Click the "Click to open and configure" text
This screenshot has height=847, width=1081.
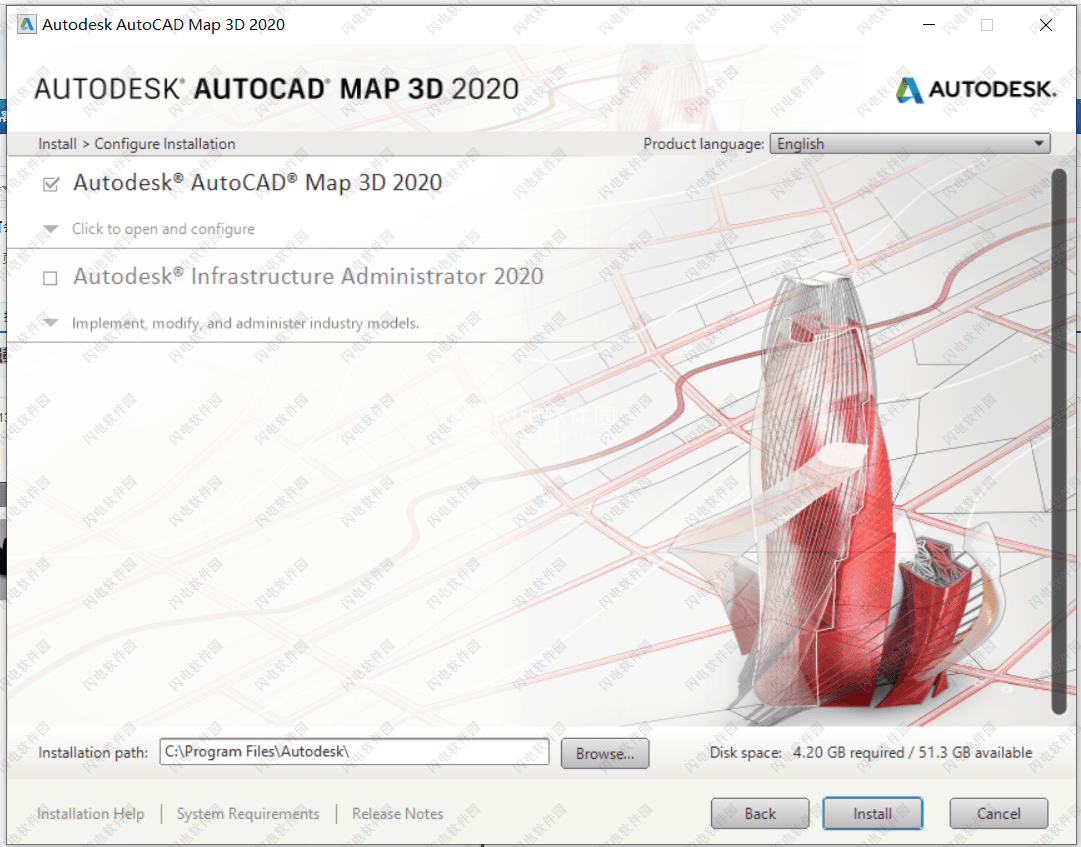point(163,229)
